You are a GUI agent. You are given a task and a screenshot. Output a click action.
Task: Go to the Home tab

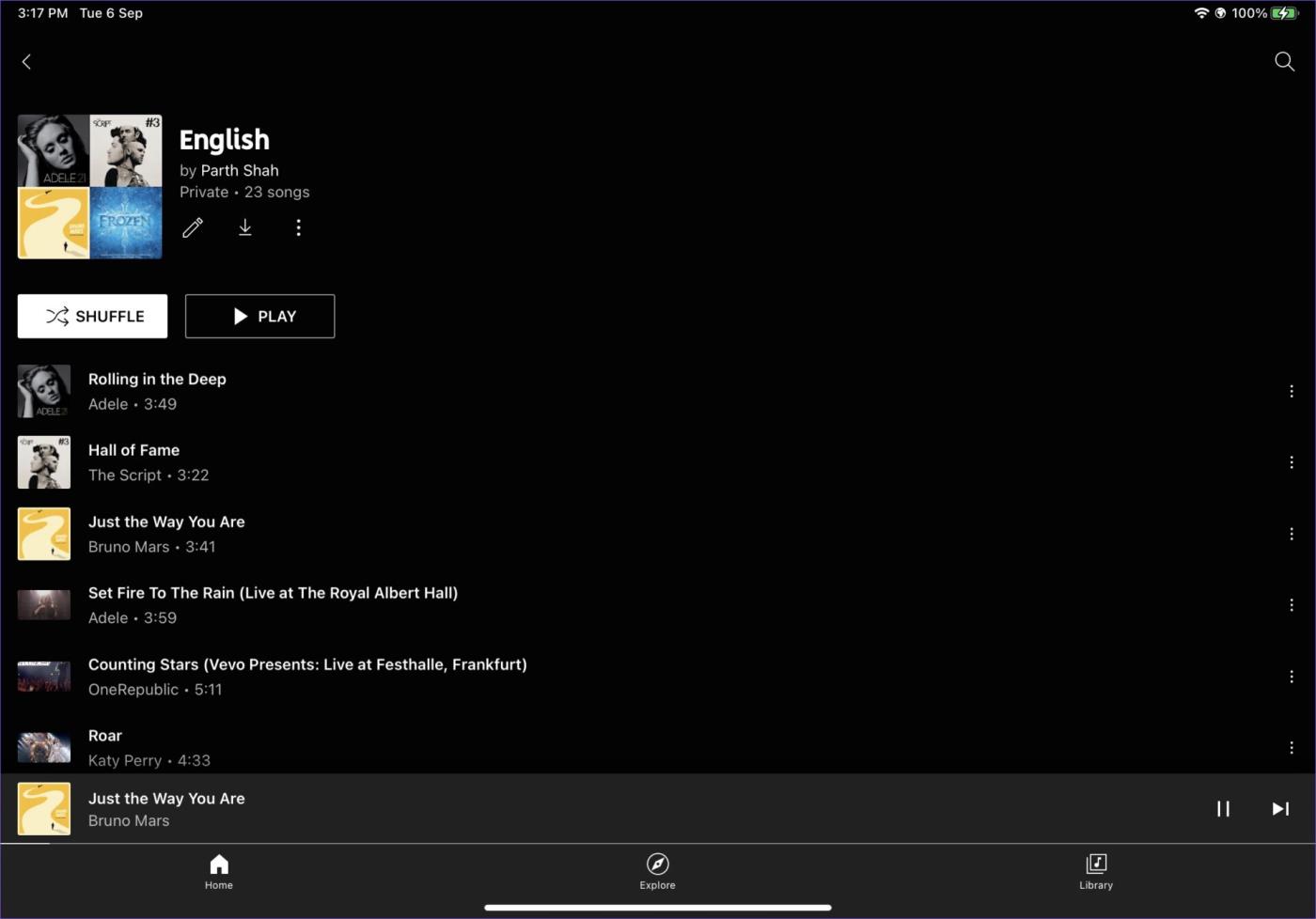click(219, 872)
